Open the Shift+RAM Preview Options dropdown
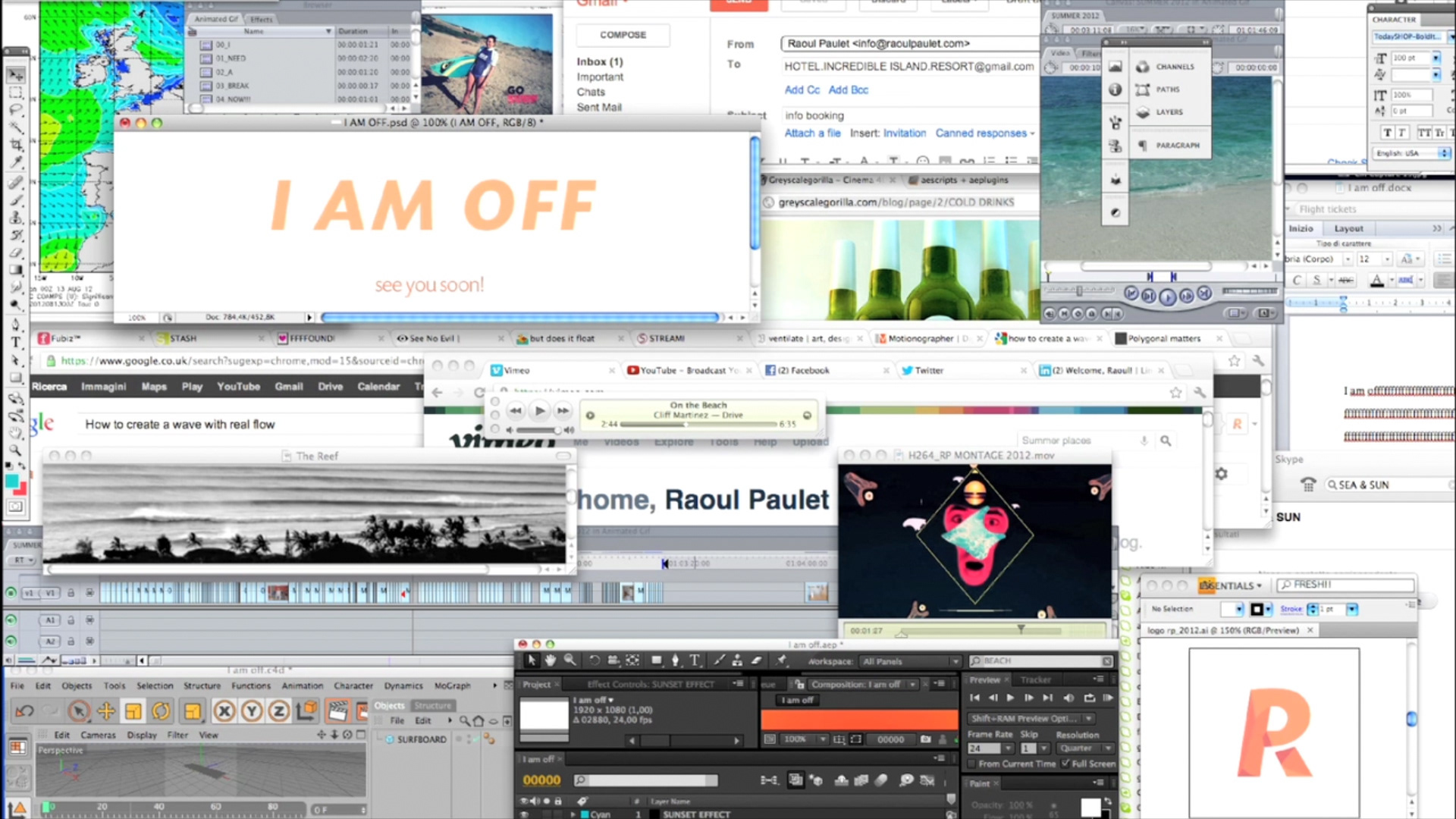This screenshot has width=1456, height=819. click(1031, 718)
